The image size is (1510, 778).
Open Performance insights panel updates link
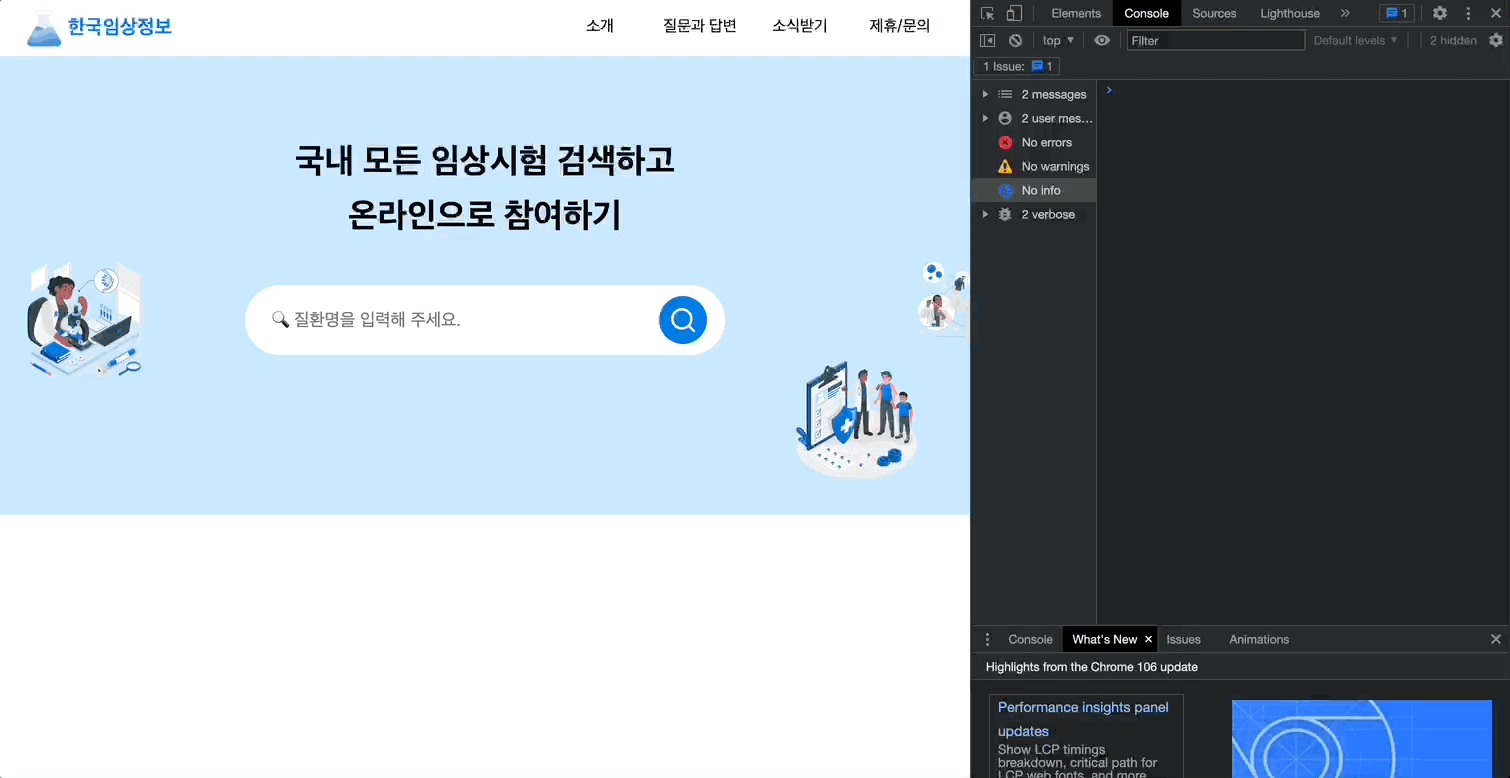tap(1083, 719)
